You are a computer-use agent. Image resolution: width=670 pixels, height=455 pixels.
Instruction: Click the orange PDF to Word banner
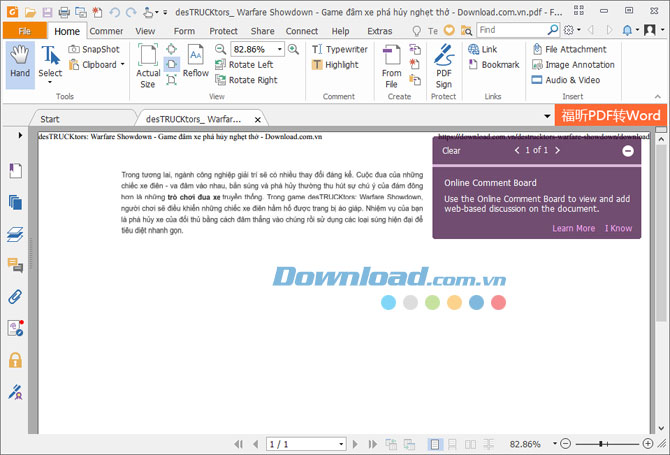coord(611,115)
